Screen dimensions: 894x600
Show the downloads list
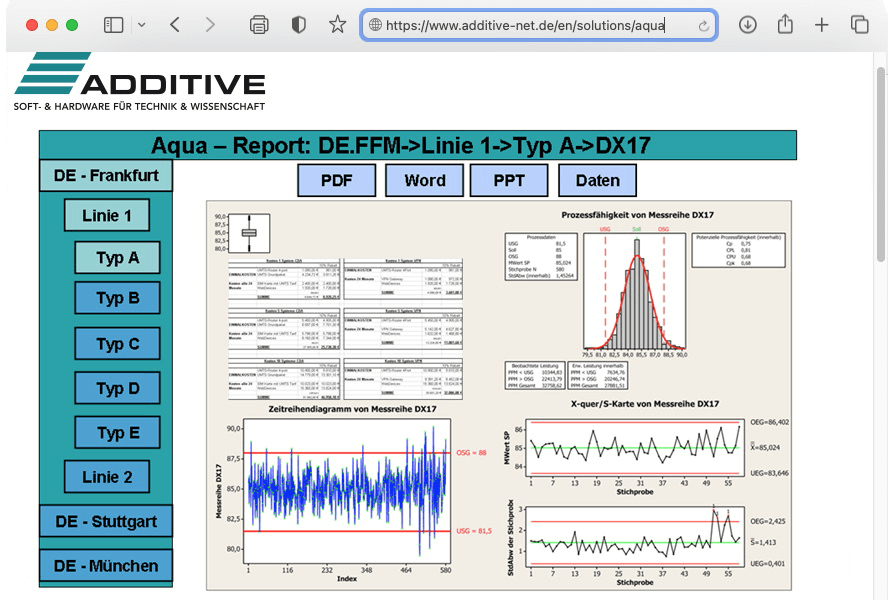click(747, 25)
